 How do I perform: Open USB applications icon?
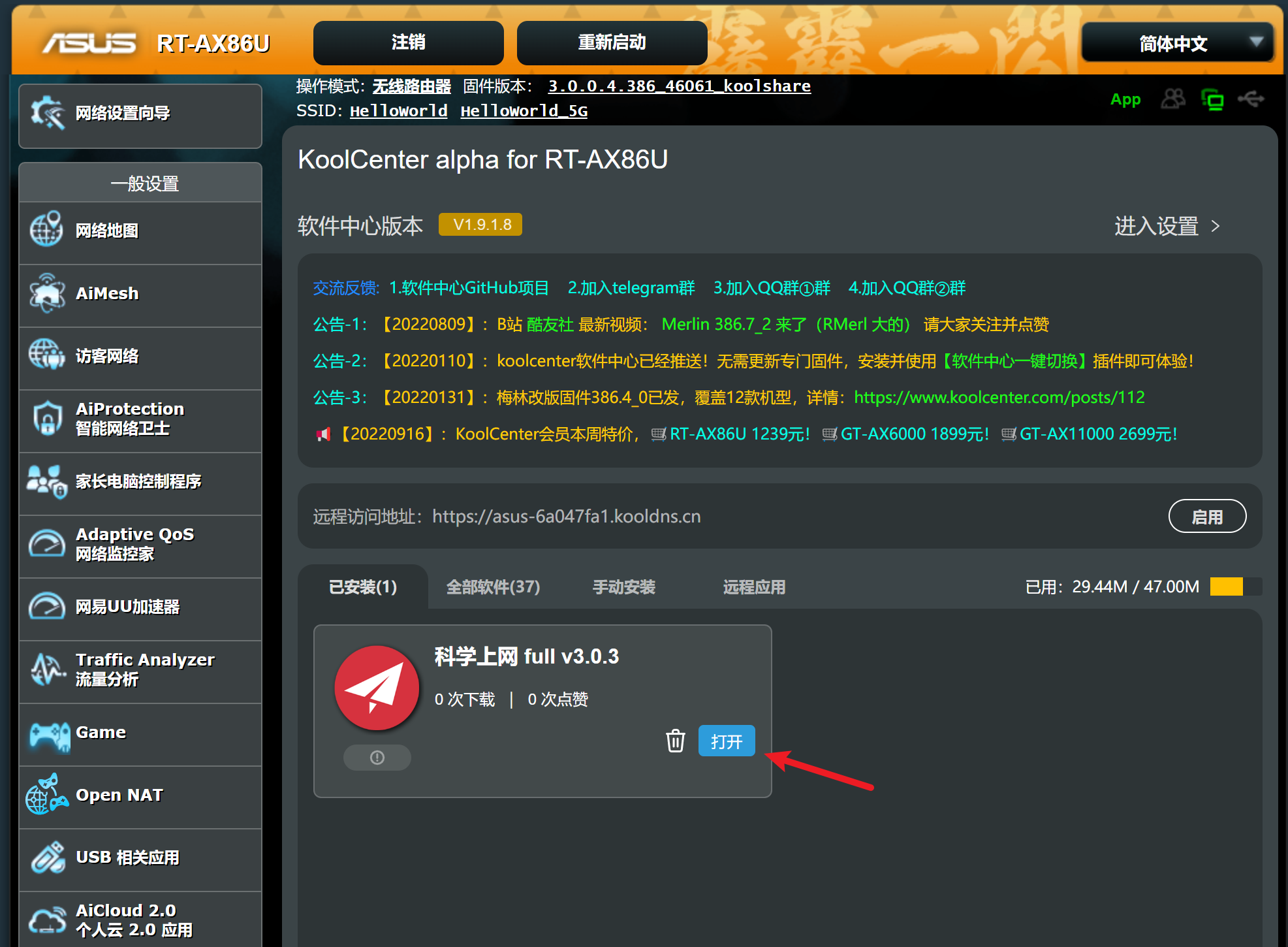(x=47, y=857)
